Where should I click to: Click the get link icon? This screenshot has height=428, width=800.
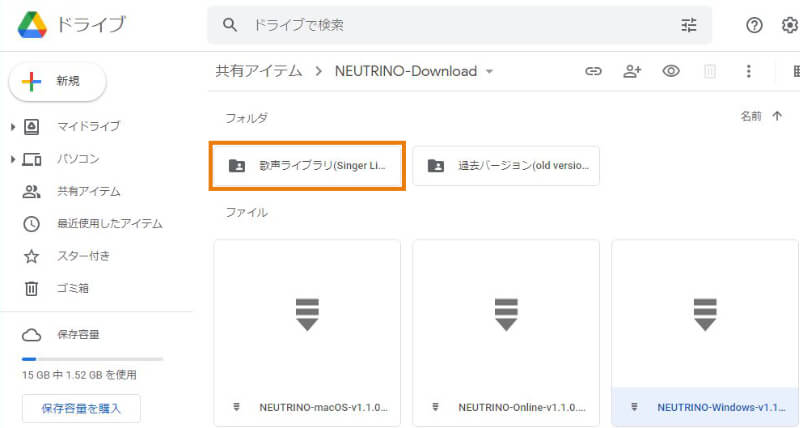pyautogui.click(x=593, y=71)
